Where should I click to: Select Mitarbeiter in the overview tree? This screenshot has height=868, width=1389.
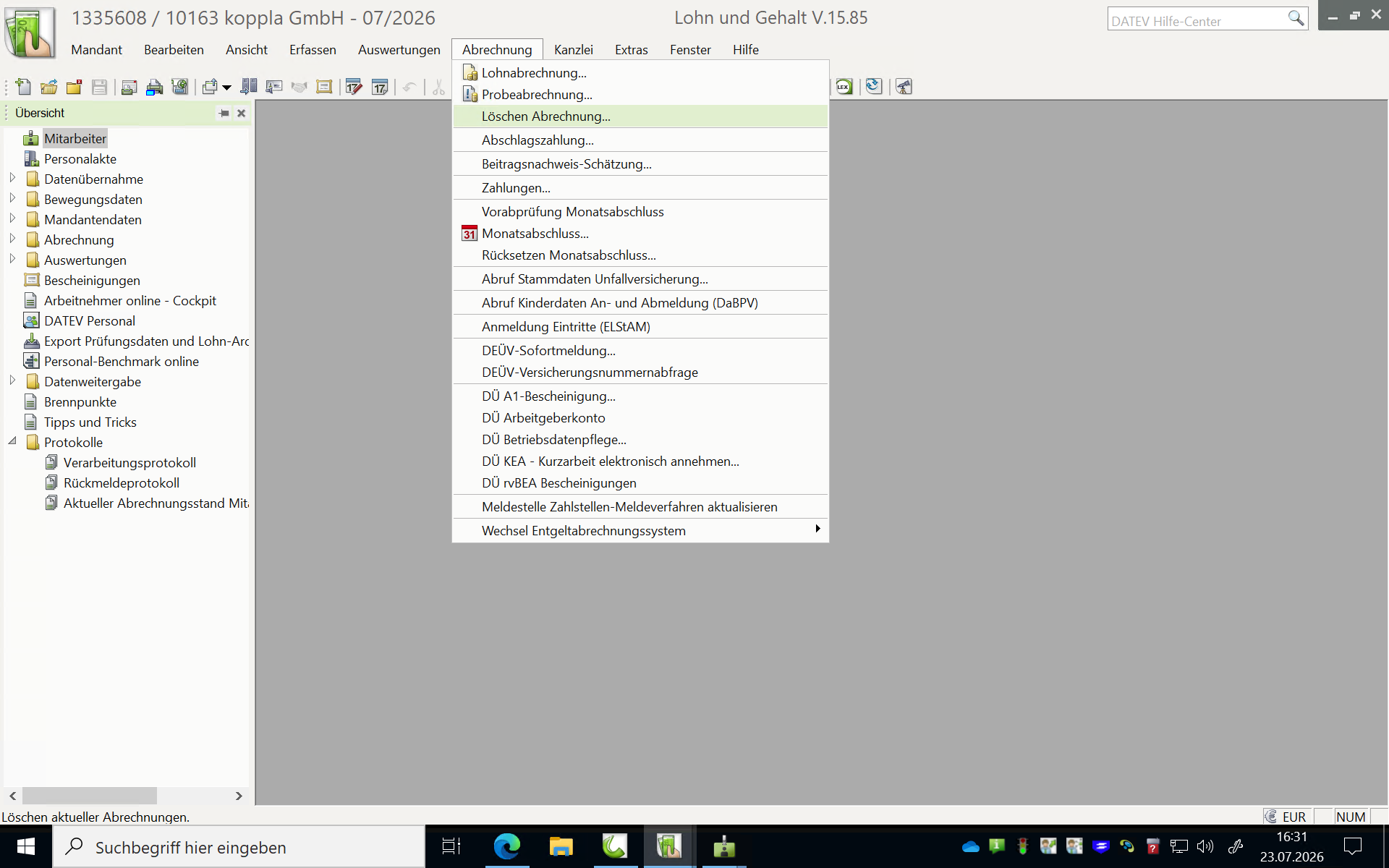click(75, 139)
